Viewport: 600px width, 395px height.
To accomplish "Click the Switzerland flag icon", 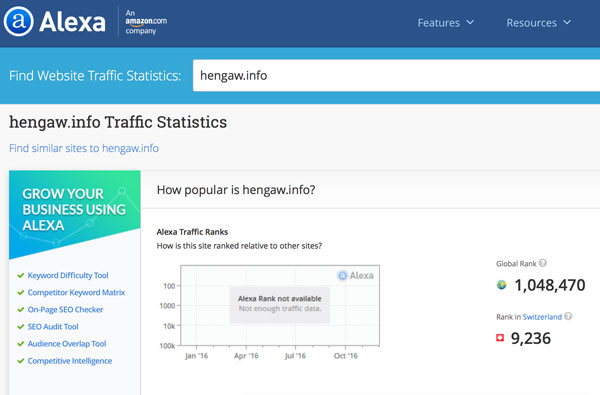I will [x=500, y=338].
